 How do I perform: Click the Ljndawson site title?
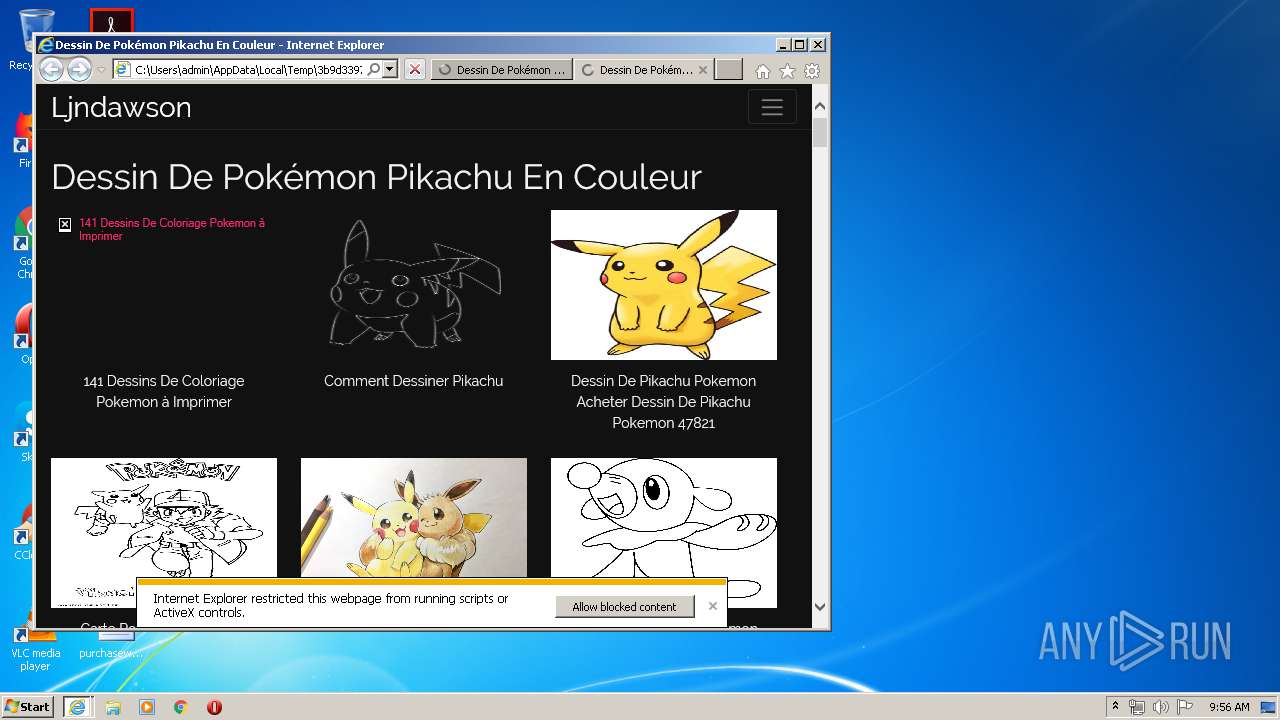click(121, 107)
